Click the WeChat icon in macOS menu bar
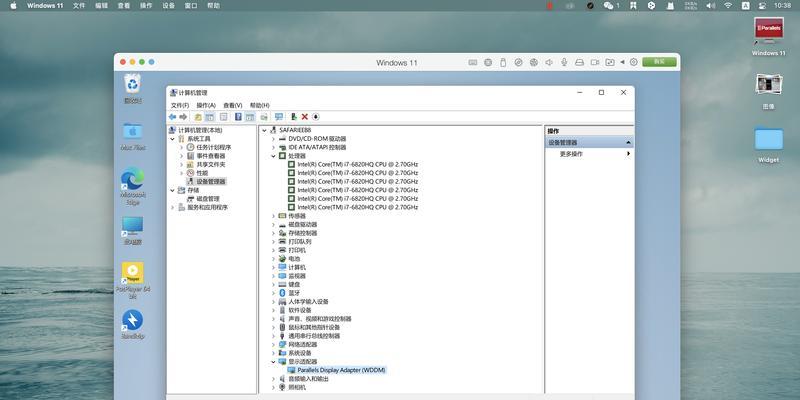Image resolution: width=800 pixels, height=400 pixels. coord(611,6)
